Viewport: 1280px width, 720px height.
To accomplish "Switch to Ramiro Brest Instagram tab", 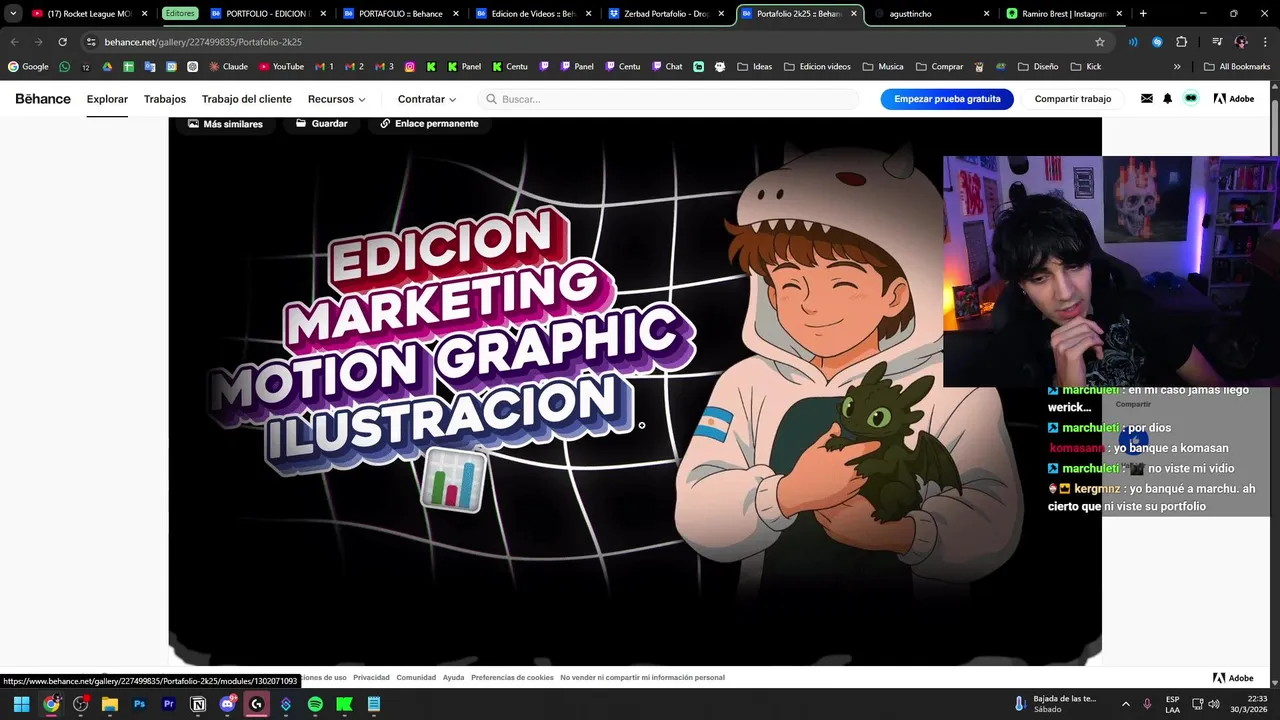I will tap(1062, 14).
